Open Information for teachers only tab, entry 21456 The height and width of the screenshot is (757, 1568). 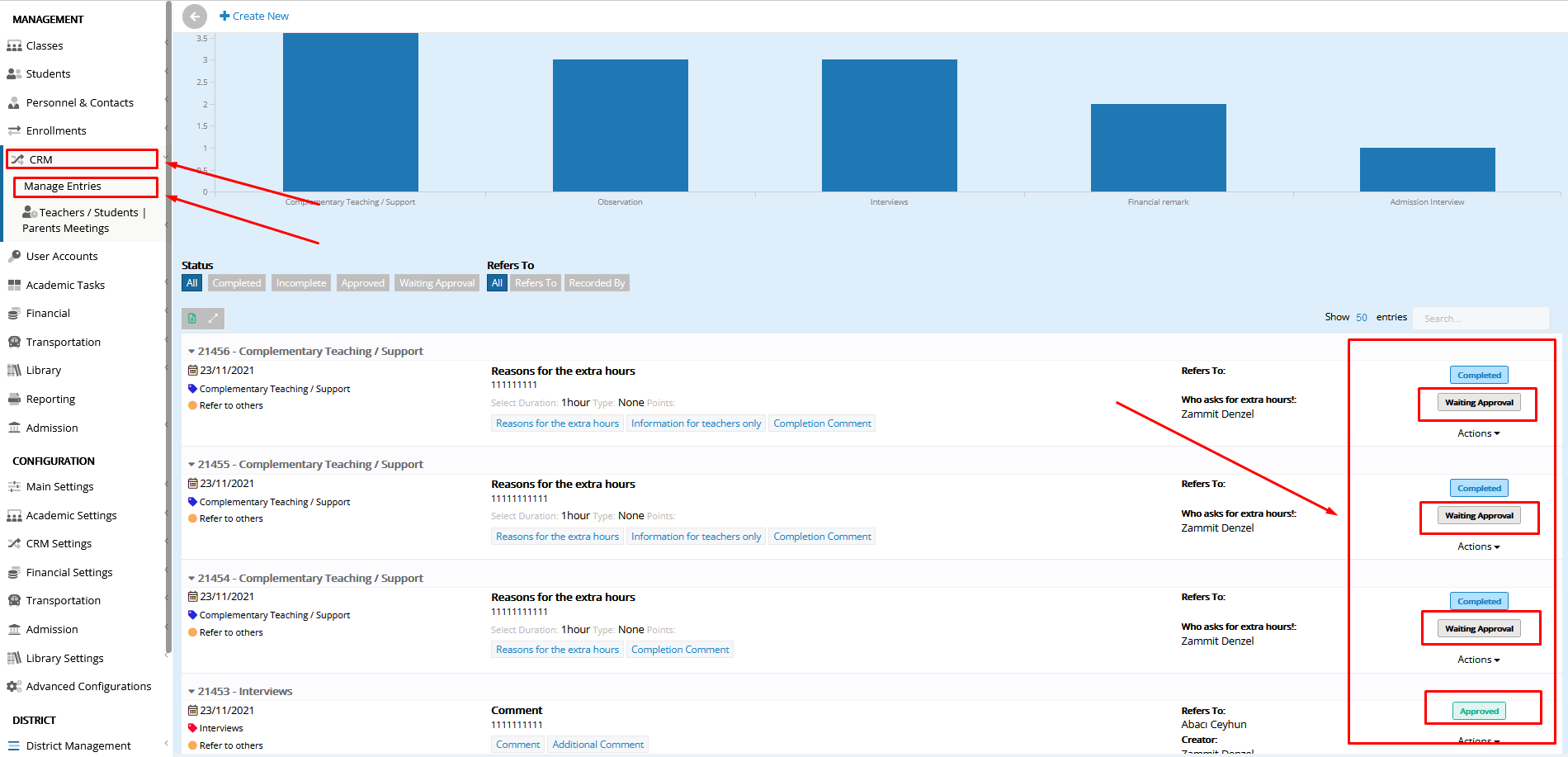tap(696, 423)
